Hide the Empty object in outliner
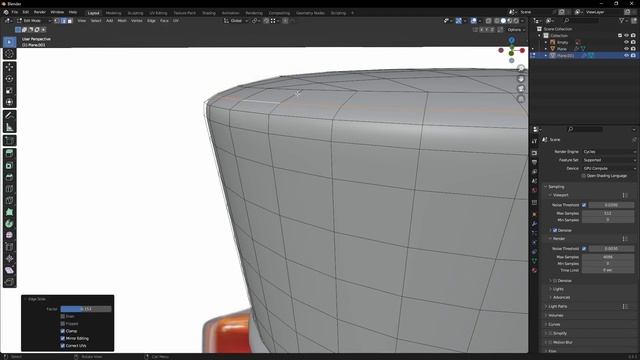The width and height of the screenshot is (640, 360). [x=626, y=42]
